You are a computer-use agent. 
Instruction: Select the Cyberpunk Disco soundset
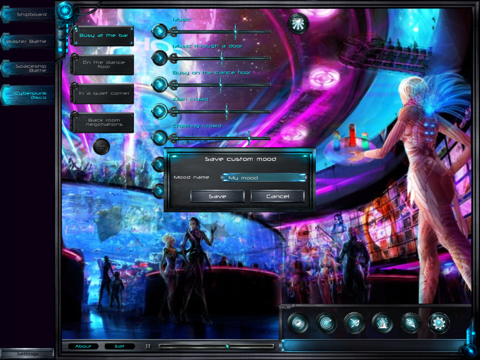(x=27, y=95)
